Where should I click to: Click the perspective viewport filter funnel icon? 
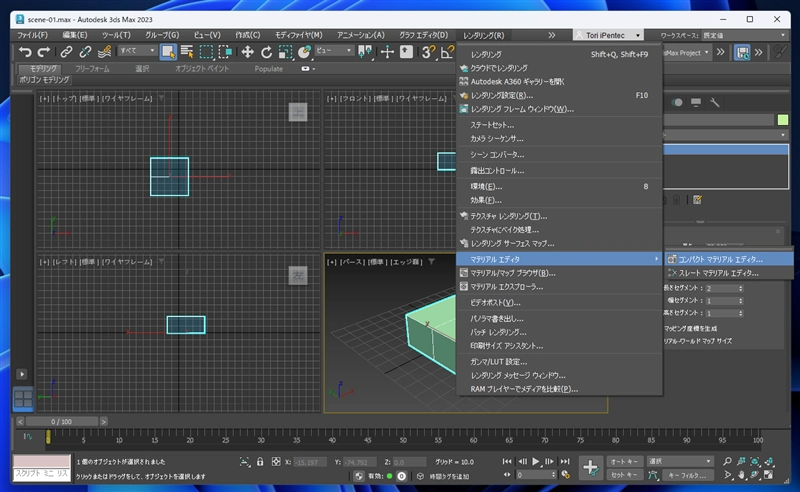(431, 261)
